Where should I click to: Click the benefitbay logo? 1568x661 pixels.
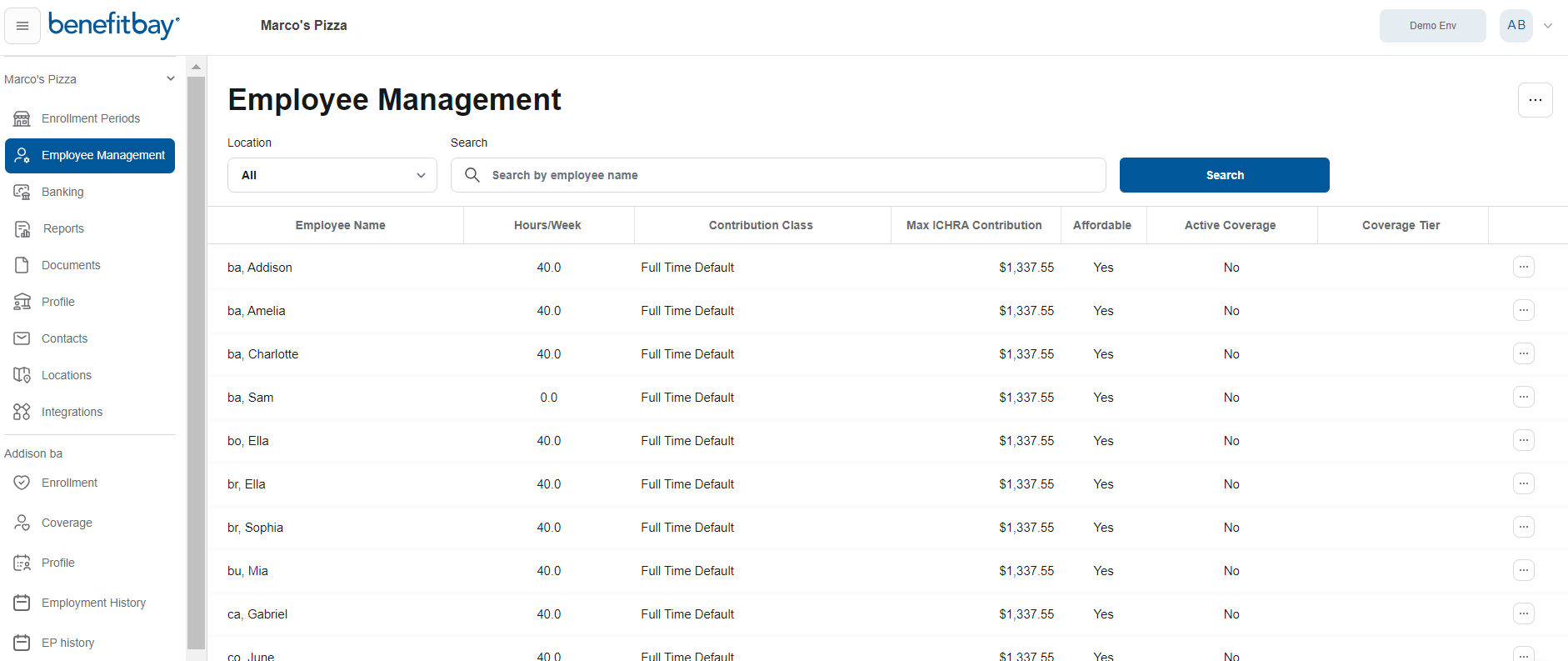[114, 25]
